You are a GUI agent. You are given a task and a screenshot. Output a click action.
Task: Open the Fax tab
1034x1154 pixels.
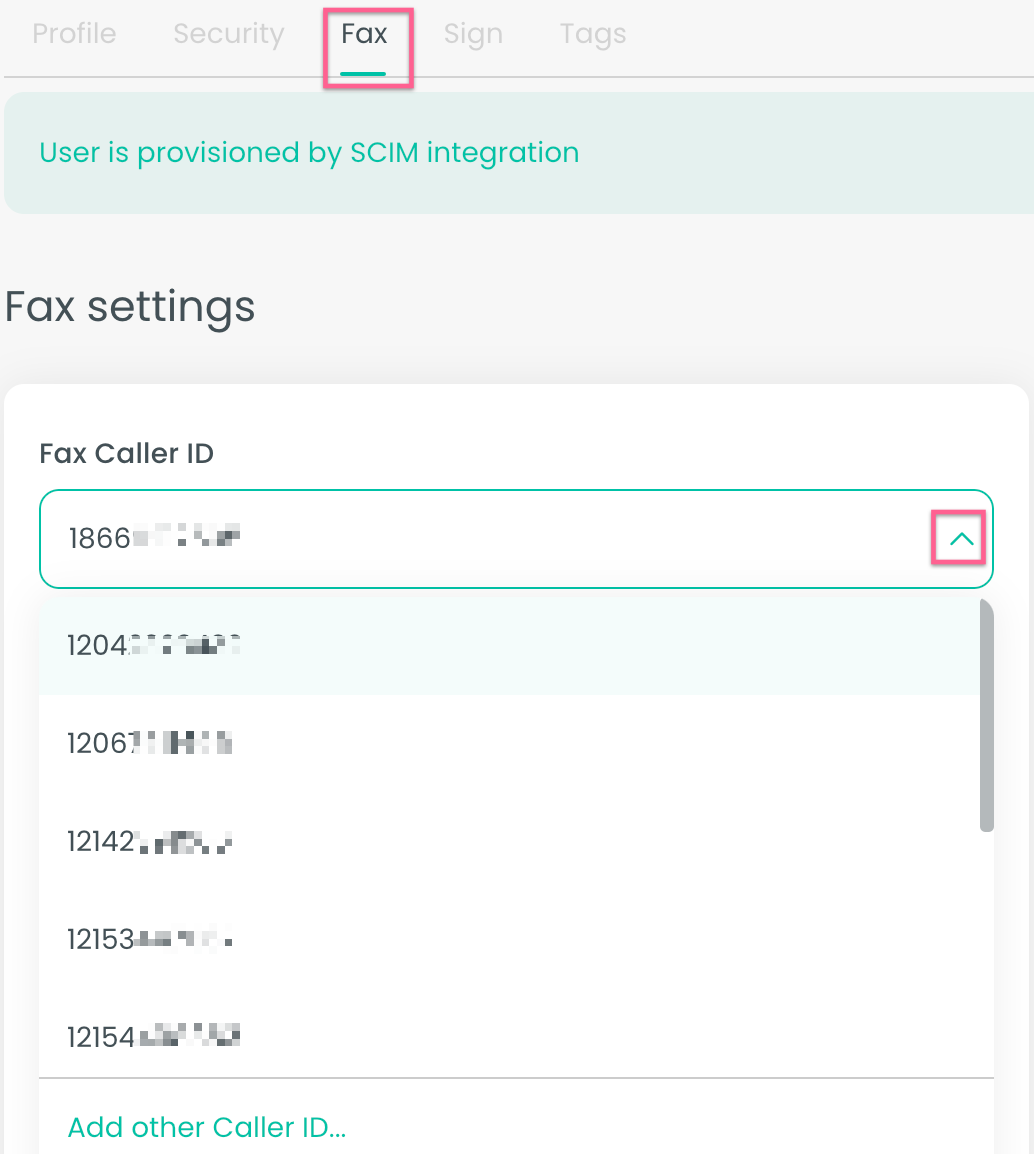(367, 33)
